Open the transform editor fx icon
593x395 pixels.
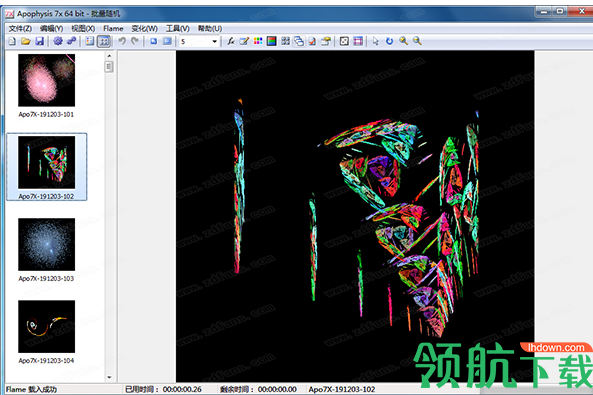[231, 41]
